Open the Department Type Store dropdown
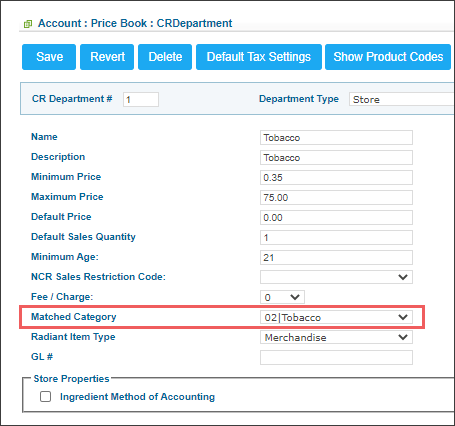Viewport: 455px width, 426px height. tap(402, 99)
